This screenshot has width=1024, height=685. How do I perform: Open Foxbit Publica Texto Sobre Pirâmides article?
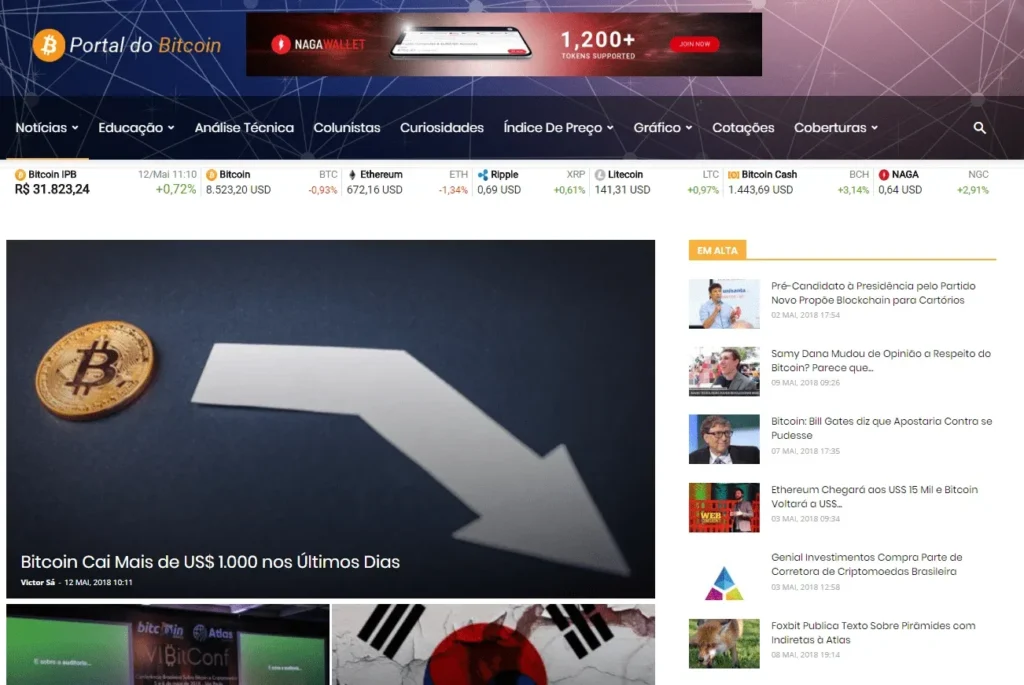(x=872, y=633)
